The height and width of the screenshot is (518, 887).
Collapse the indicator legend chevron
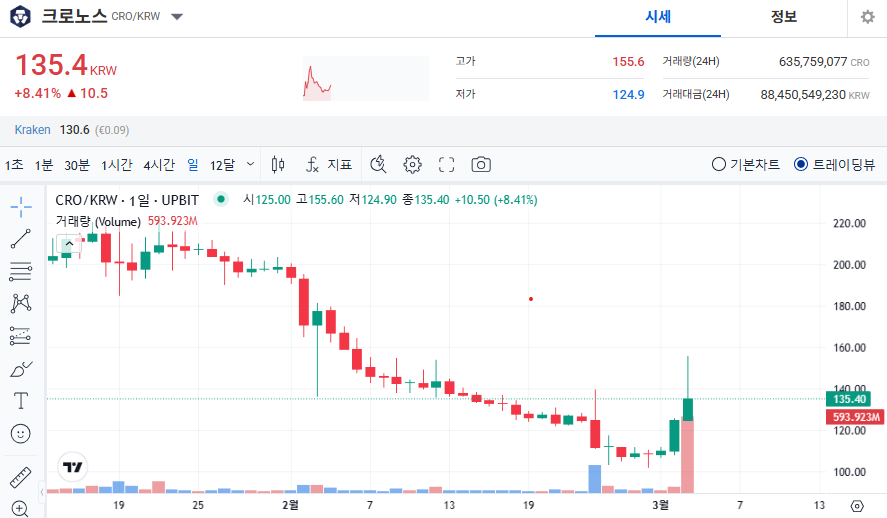pyautogui.click(x=69, y=244)
